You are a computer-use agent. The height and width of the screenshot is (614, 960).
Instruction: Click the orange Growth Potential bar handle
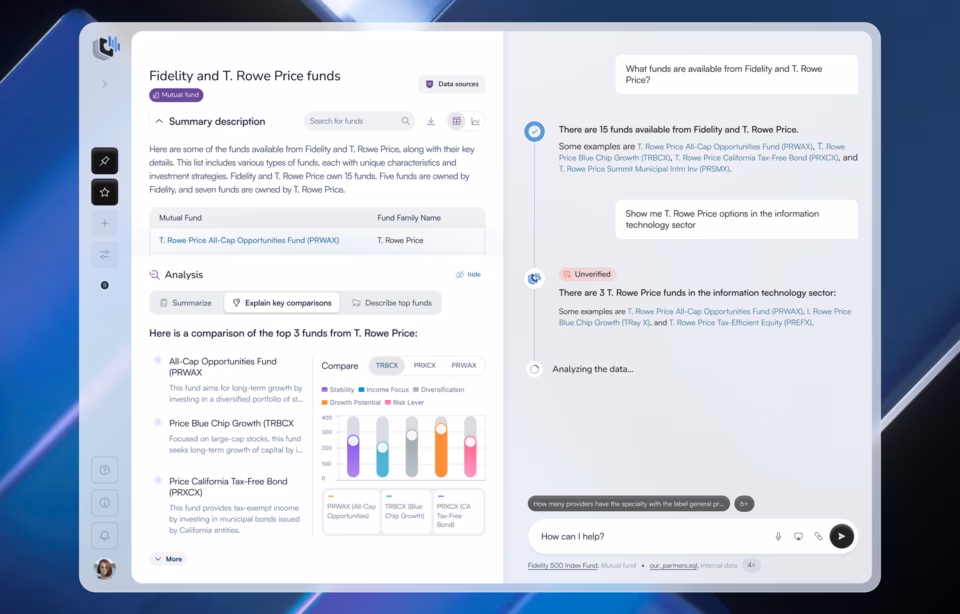(x=441, y=429)
